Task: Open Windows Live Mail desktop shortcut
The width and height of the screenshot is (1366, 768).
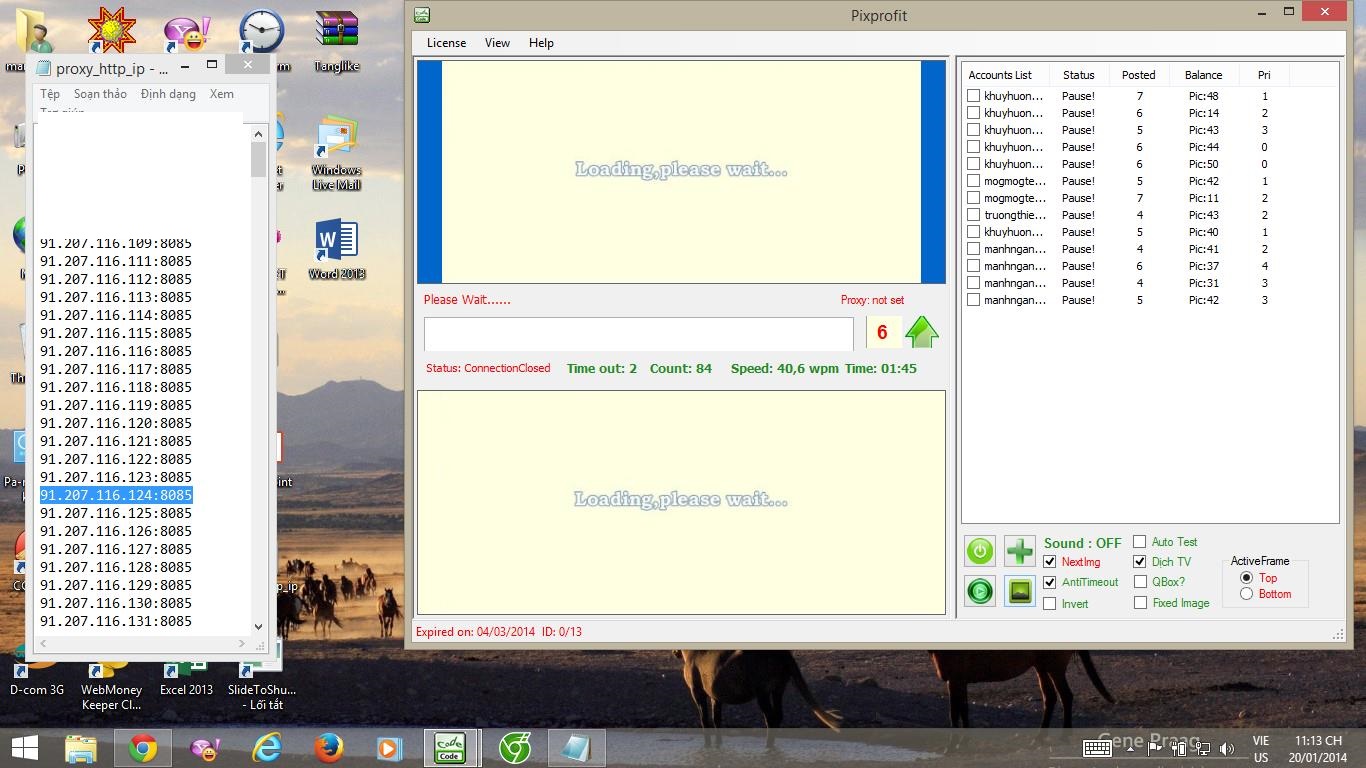Action: coord(337,153)
